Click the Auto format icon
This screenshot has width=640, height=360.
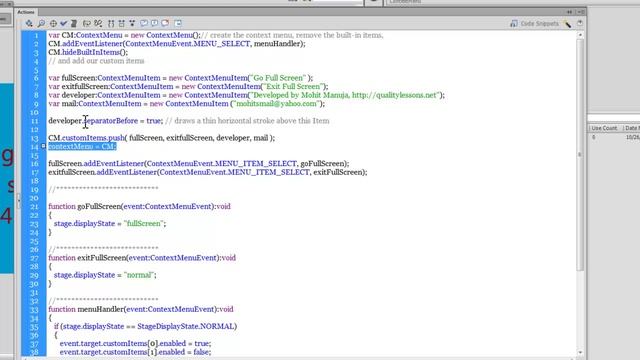click(74, 24)
